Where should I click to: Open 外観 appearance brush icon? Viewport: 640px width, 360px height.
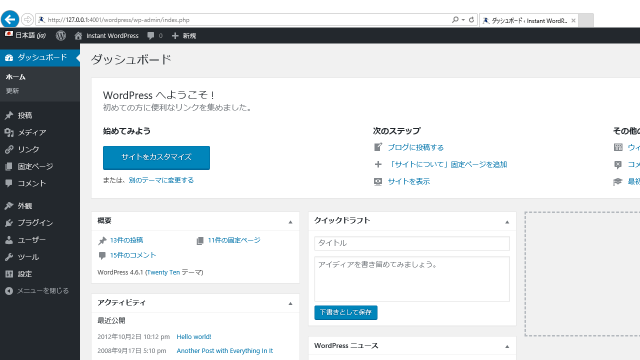point(9,206)
